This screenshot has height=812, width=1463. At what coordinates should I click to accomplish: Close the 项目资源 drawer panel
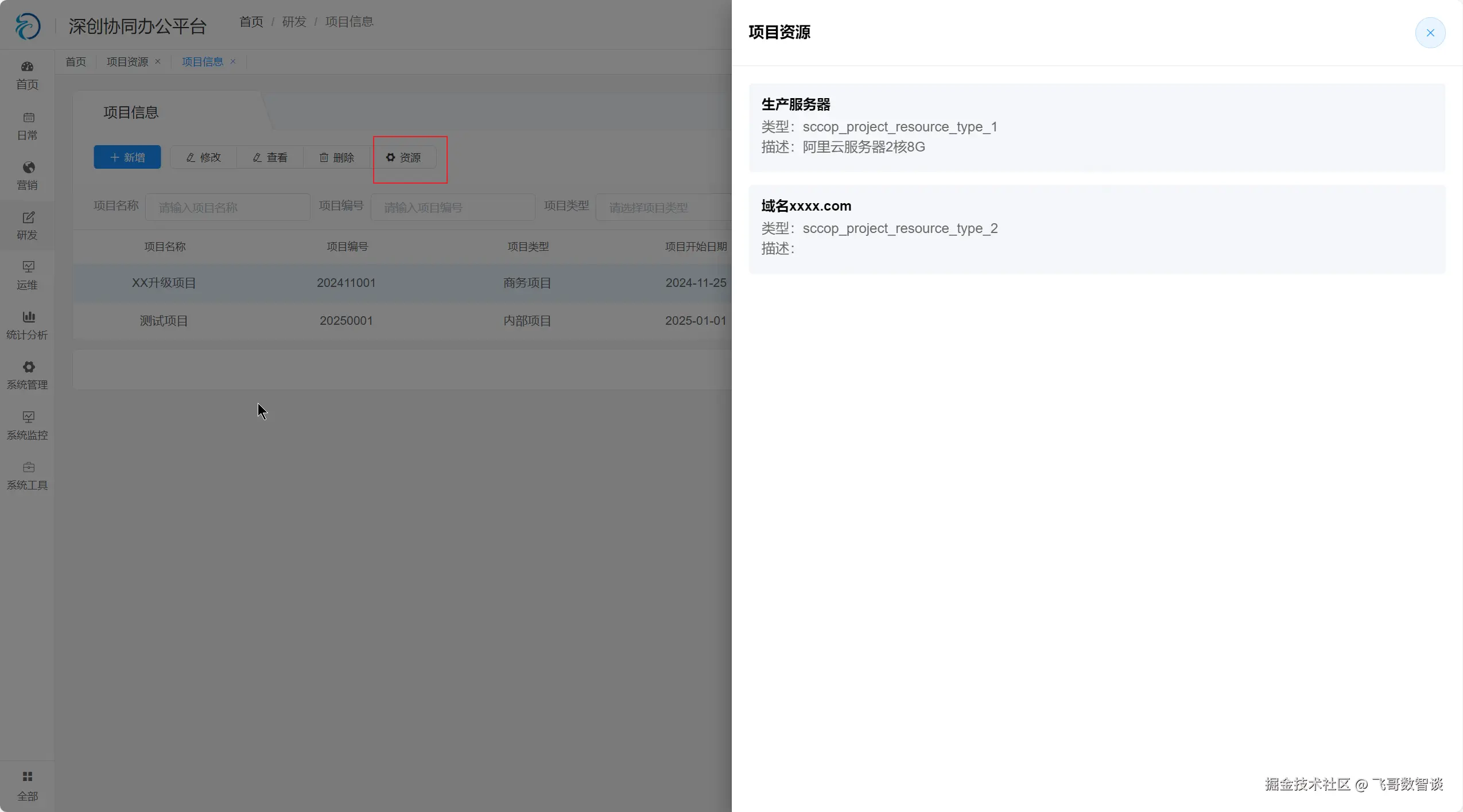[x=1430, y=33]
